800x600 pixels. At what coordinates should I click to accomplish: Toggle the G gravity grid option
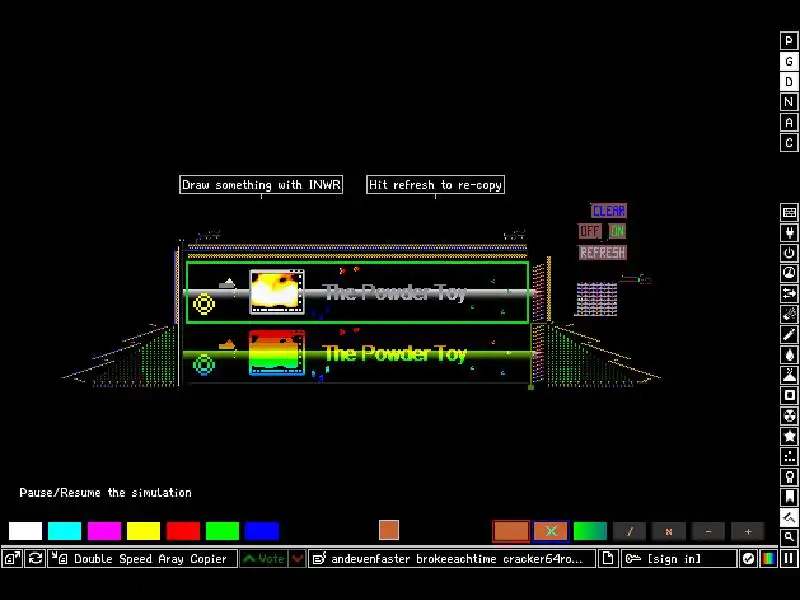[789, 61]
